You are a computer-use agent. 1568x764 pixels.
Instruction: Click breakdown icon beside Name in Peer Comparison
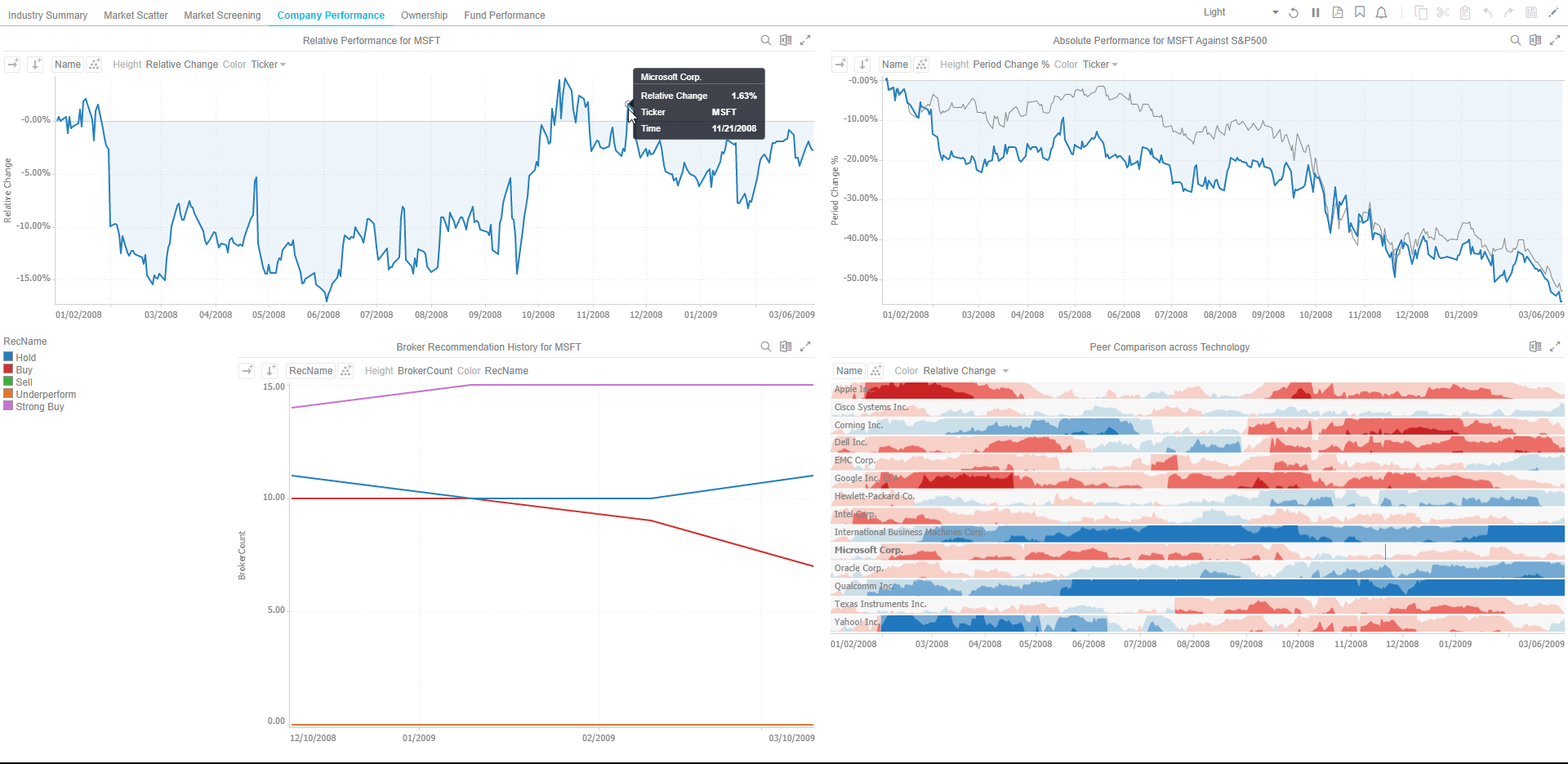point(875,370)
